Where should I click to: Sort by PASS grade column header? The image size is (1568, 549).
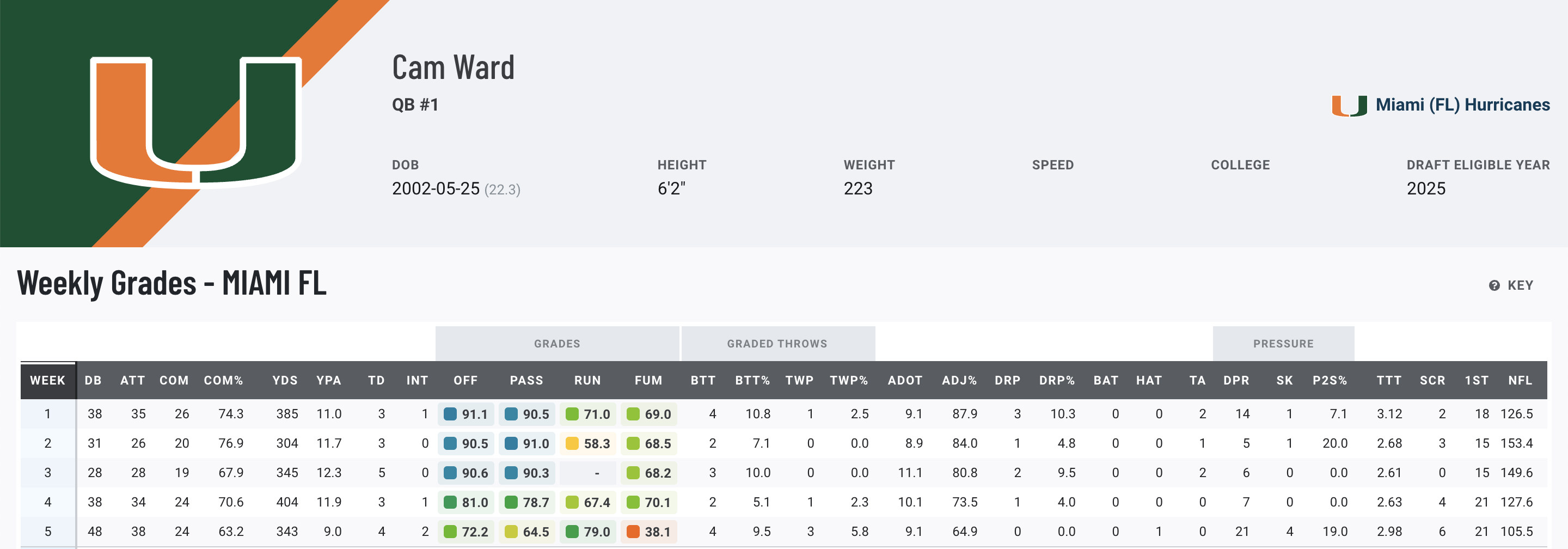coord(526,380)
